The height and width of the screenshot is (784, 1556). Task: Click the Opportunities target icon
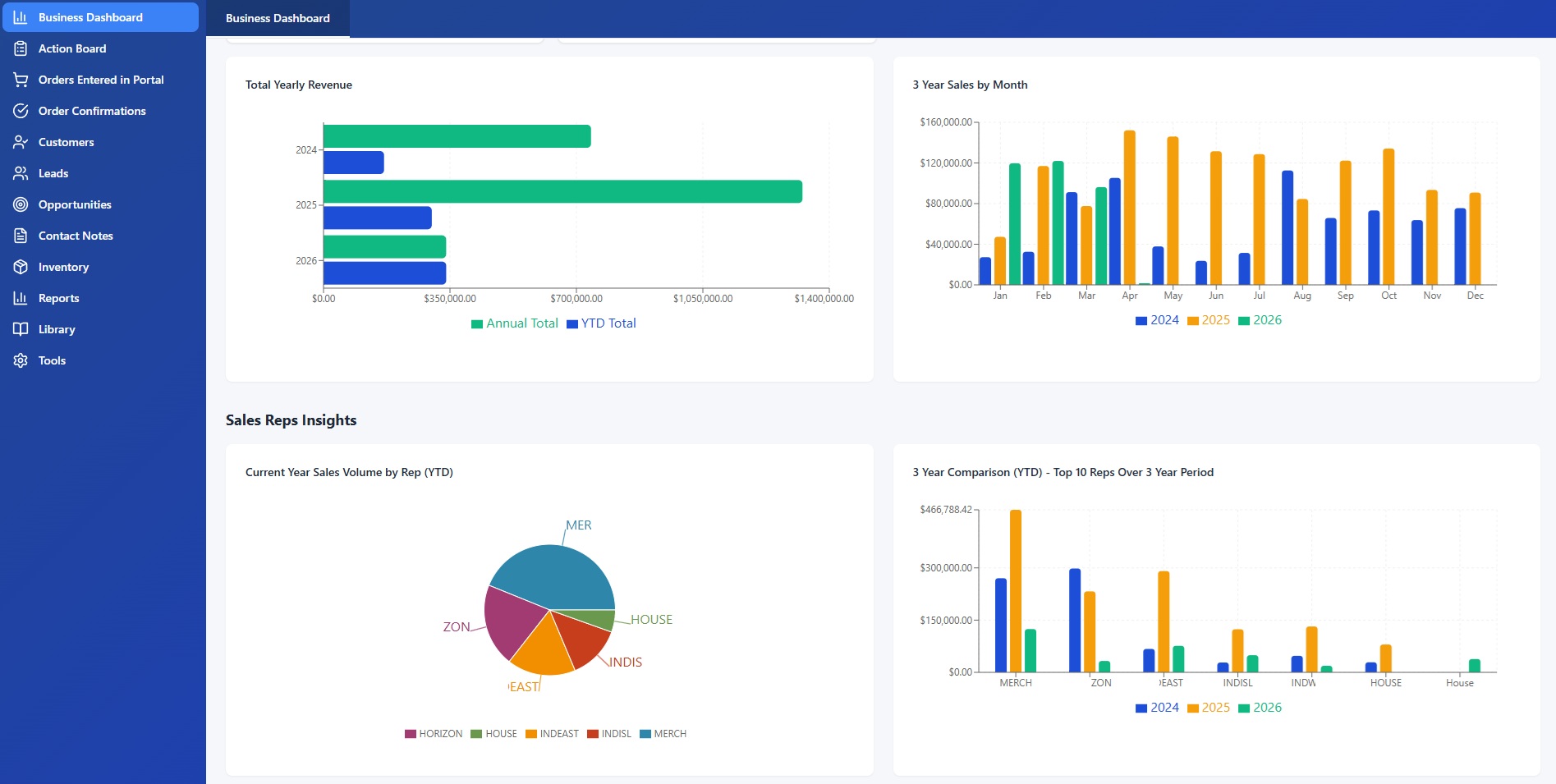[21, 204]
